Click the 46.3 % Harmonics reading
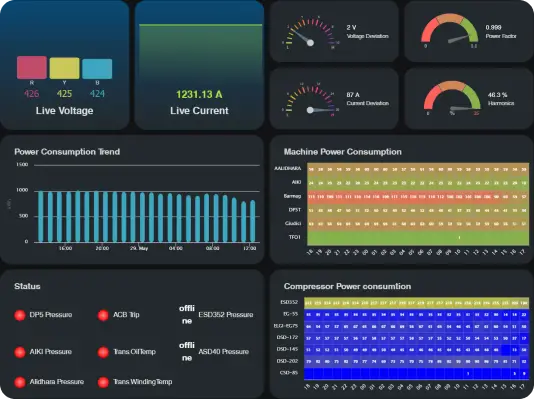The width and height of the screenshot is (534, 399). click(497, 95)
